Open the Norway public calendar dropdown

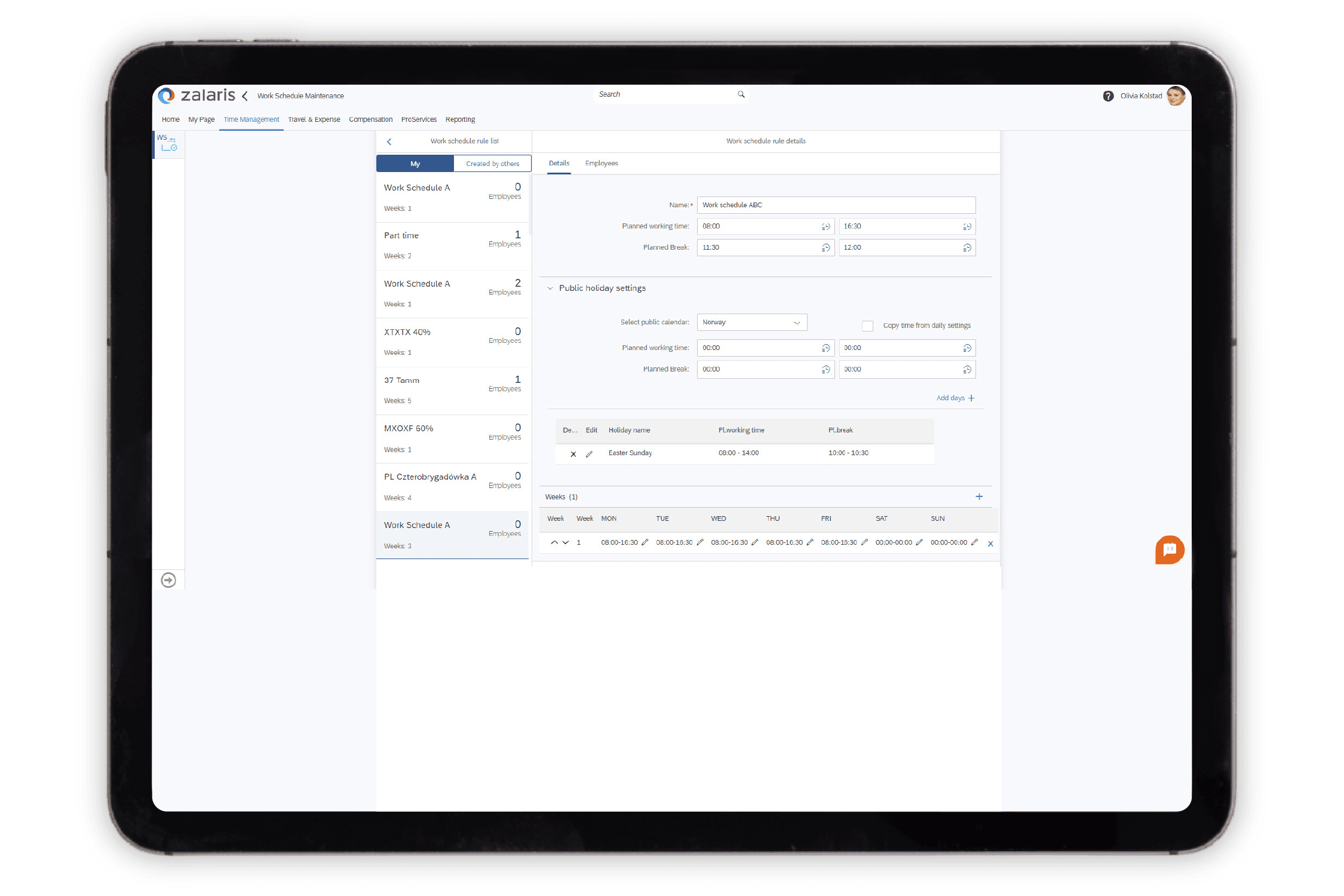[751, 323]
